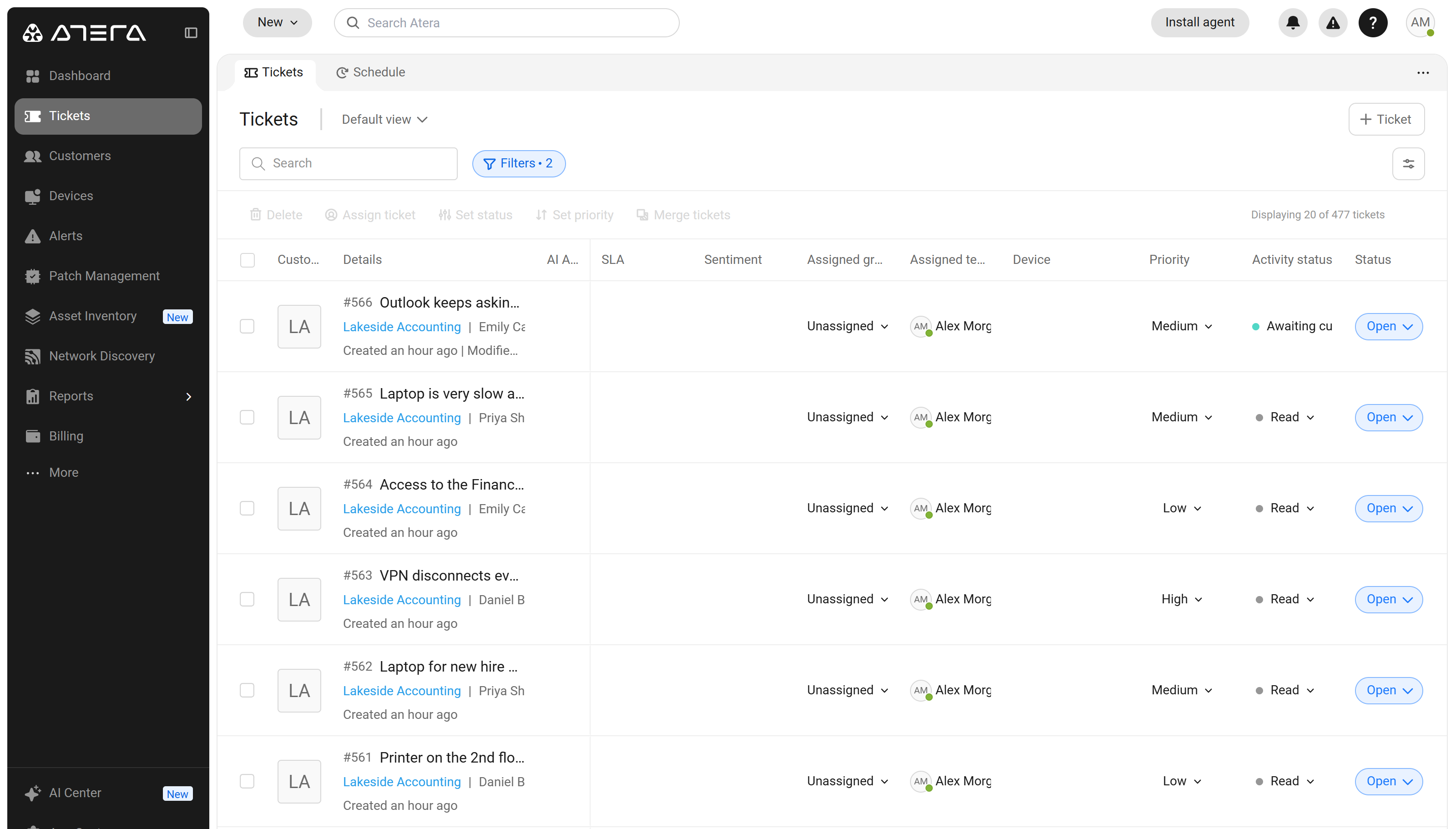Open the three-dot options menu icon
This screenshot has height=829, width=1456.
tap(1422, 73)
